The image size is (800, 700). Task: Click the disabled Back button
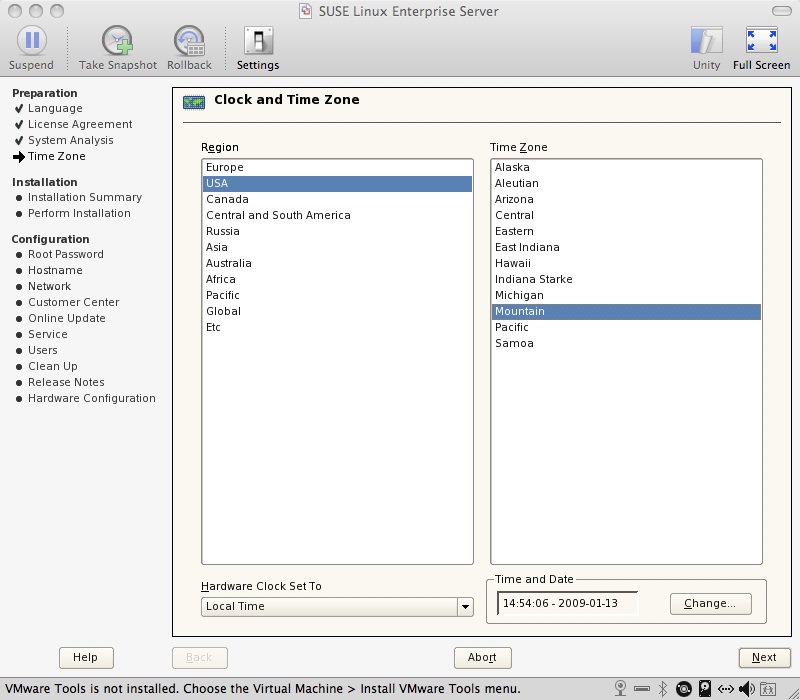(199, 658)
